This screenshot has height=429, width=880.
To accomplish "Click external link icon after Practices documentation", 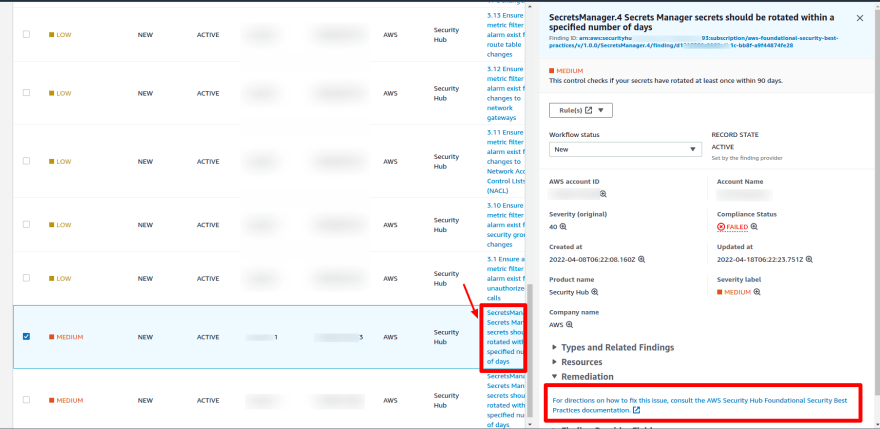I will tap(636, 410).
